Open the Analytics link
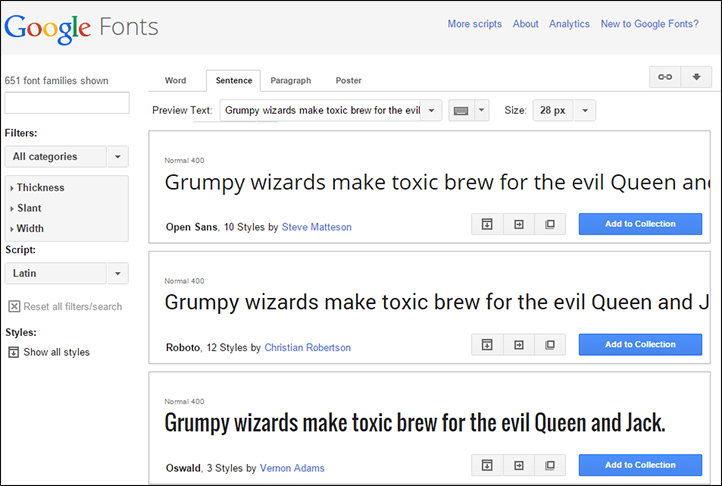This screenshot has height=486, width=722. click(569, 24)
